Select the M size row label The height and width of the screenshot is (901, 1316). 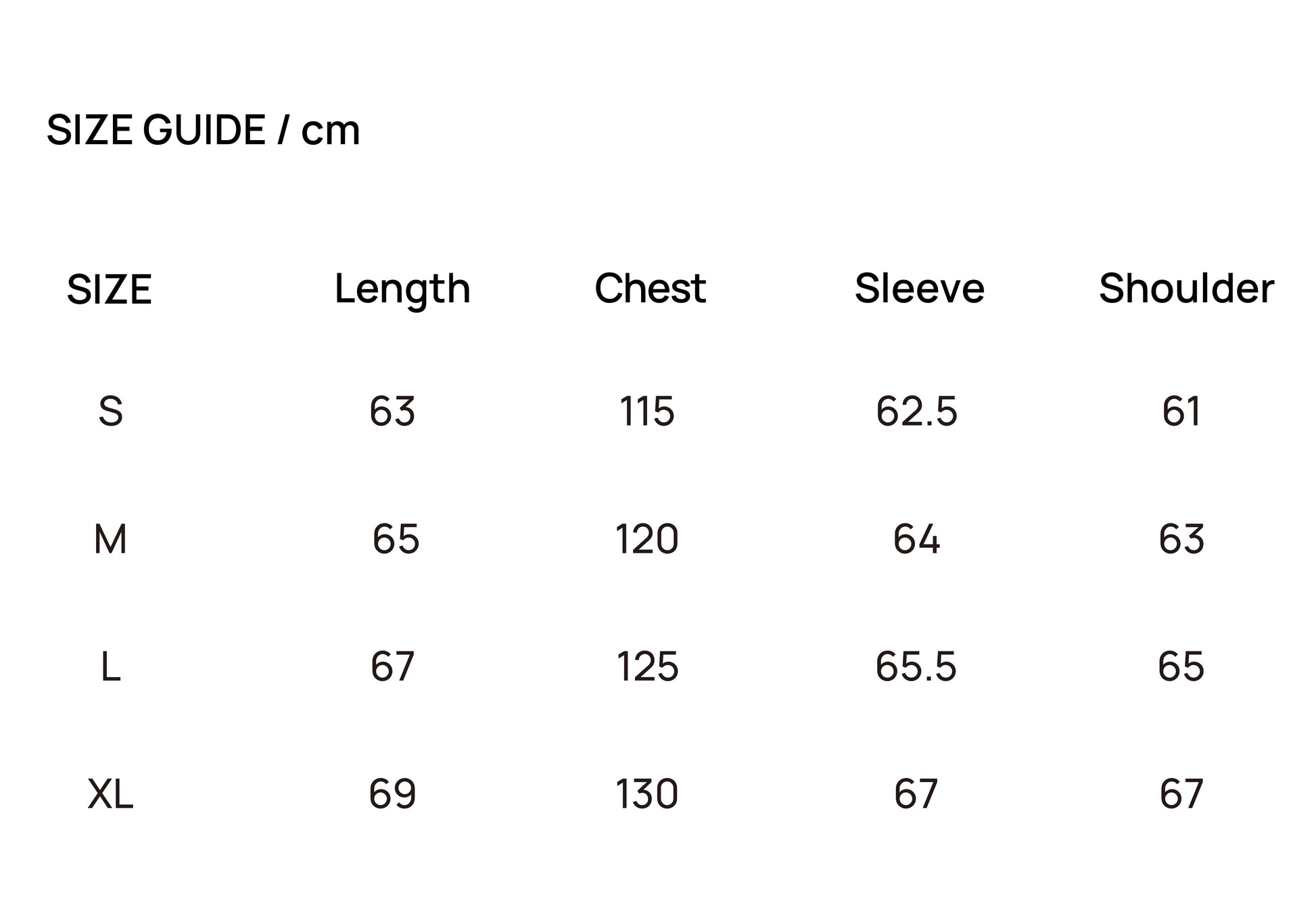click(x=110, y=540)
